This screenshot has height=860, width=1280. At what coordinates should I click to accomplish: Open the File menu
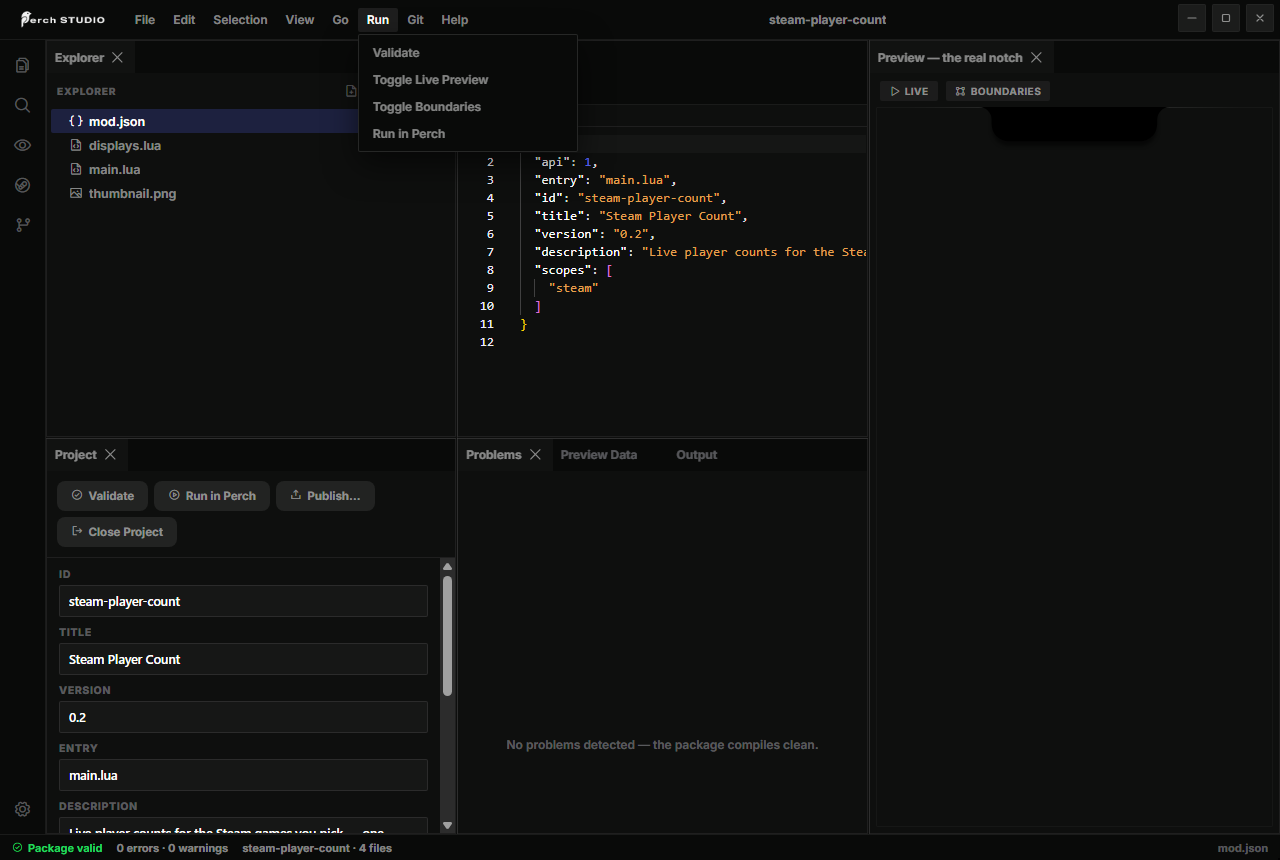(x=145, y=20)
